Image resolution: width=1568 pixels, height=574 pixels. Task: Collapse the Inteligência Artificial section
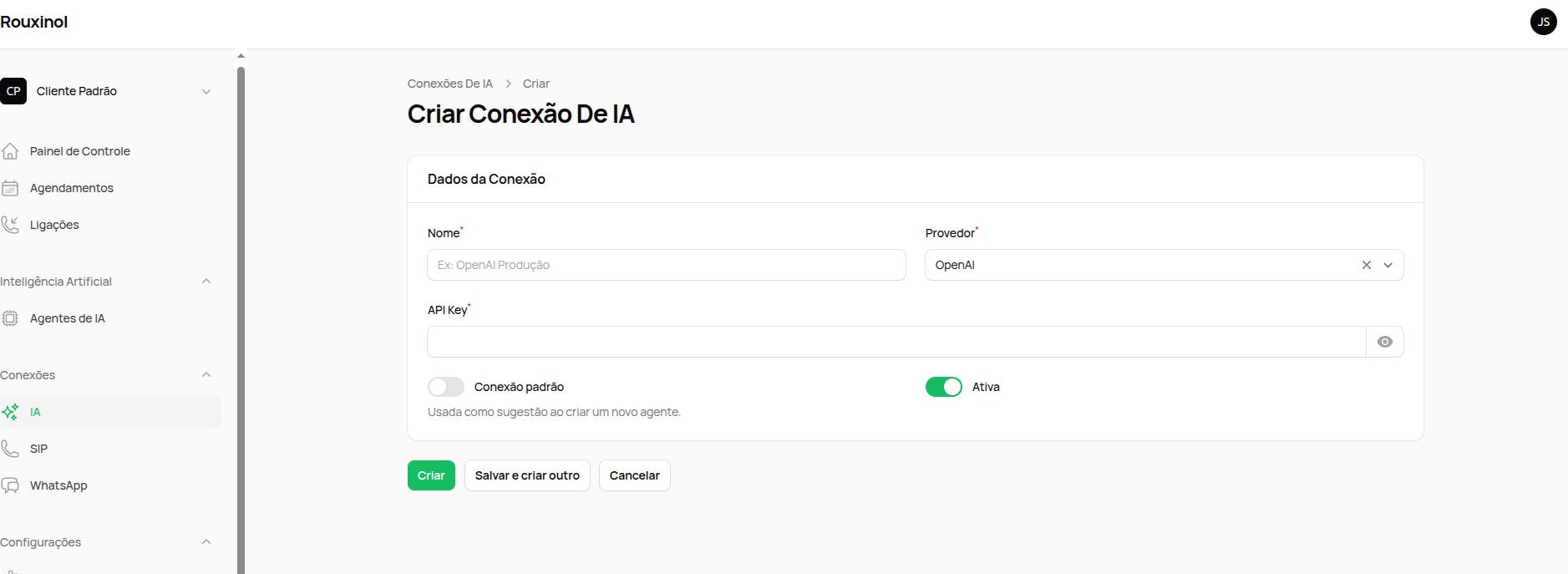pos(206,282)
